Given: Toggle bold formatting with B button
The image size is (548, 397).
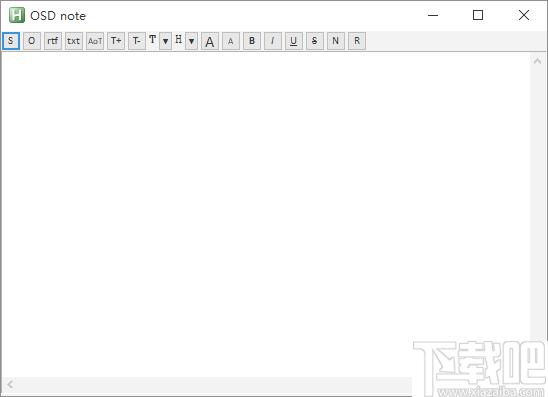Looking at the screenshot, I should tap(252, 41).
